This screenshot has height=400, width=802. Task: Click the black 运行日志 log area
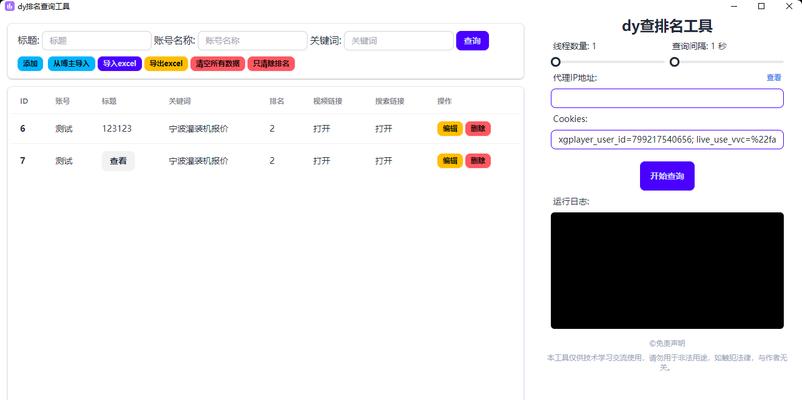click(x=667, y=271)
